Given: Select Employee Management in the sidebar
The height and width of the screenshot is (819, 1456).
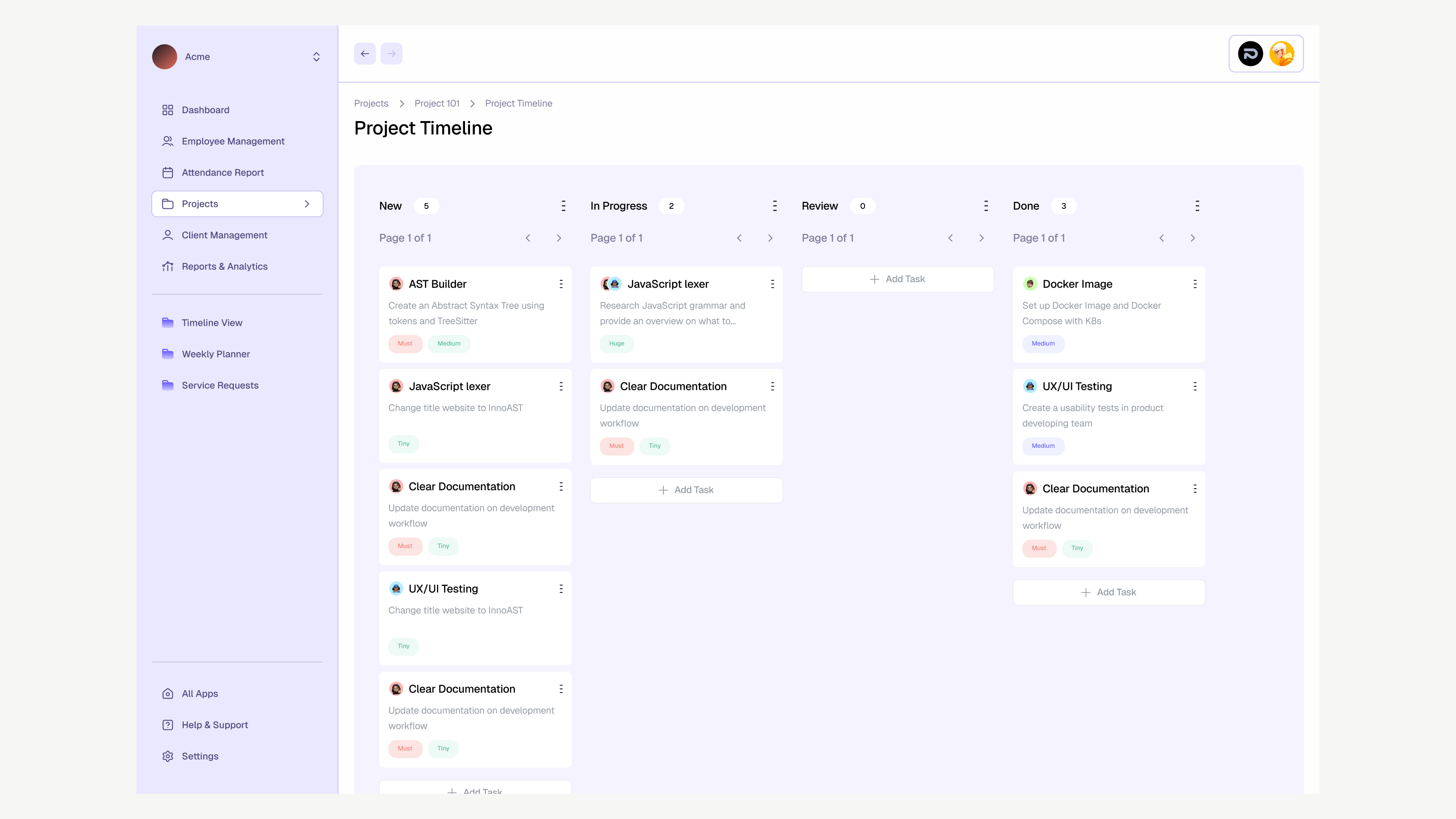Looking at the screenshot, I should point(233,142).
